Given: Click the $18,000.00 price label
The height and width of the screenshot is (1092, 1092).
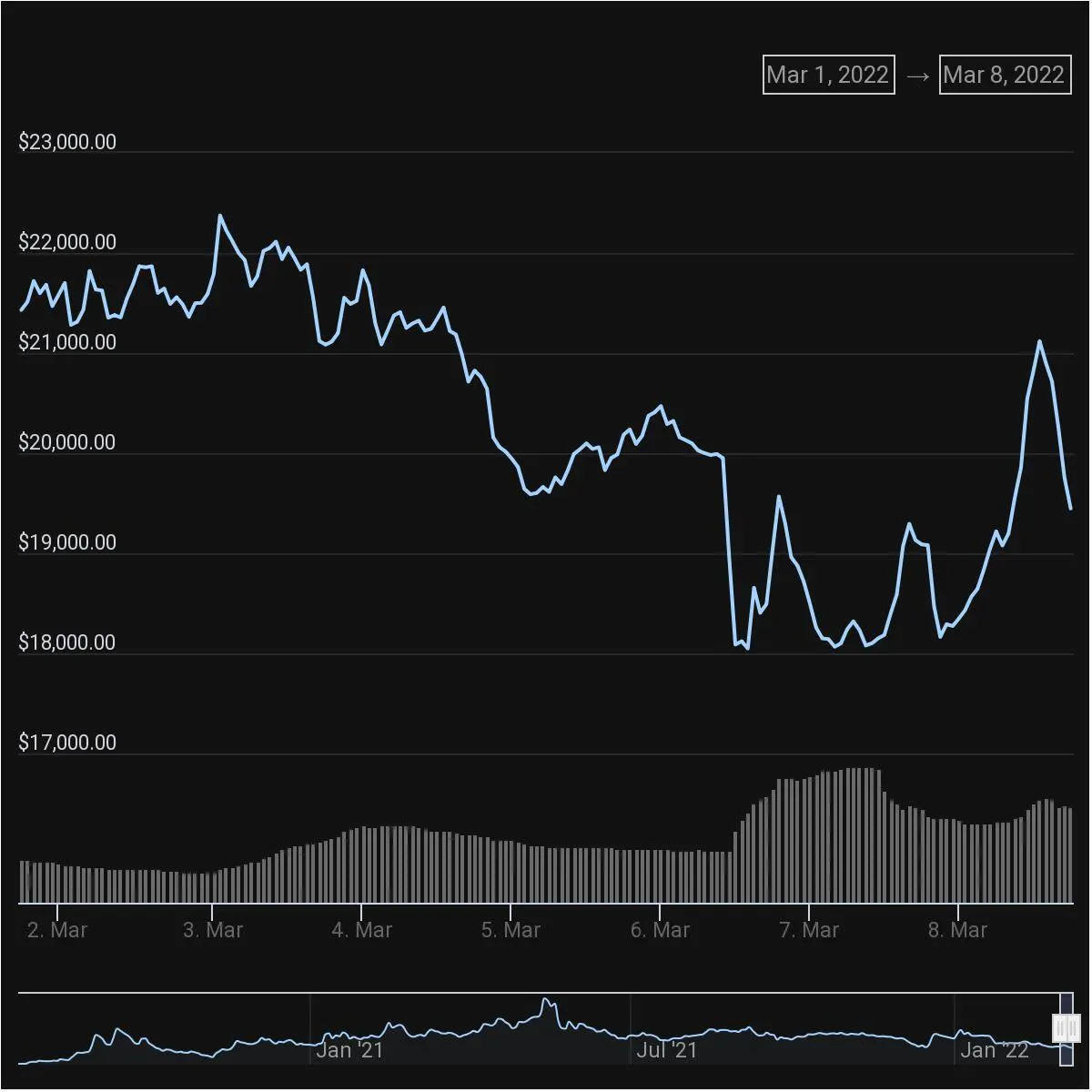Looking at the screenshot, I should tap(67, 642).
